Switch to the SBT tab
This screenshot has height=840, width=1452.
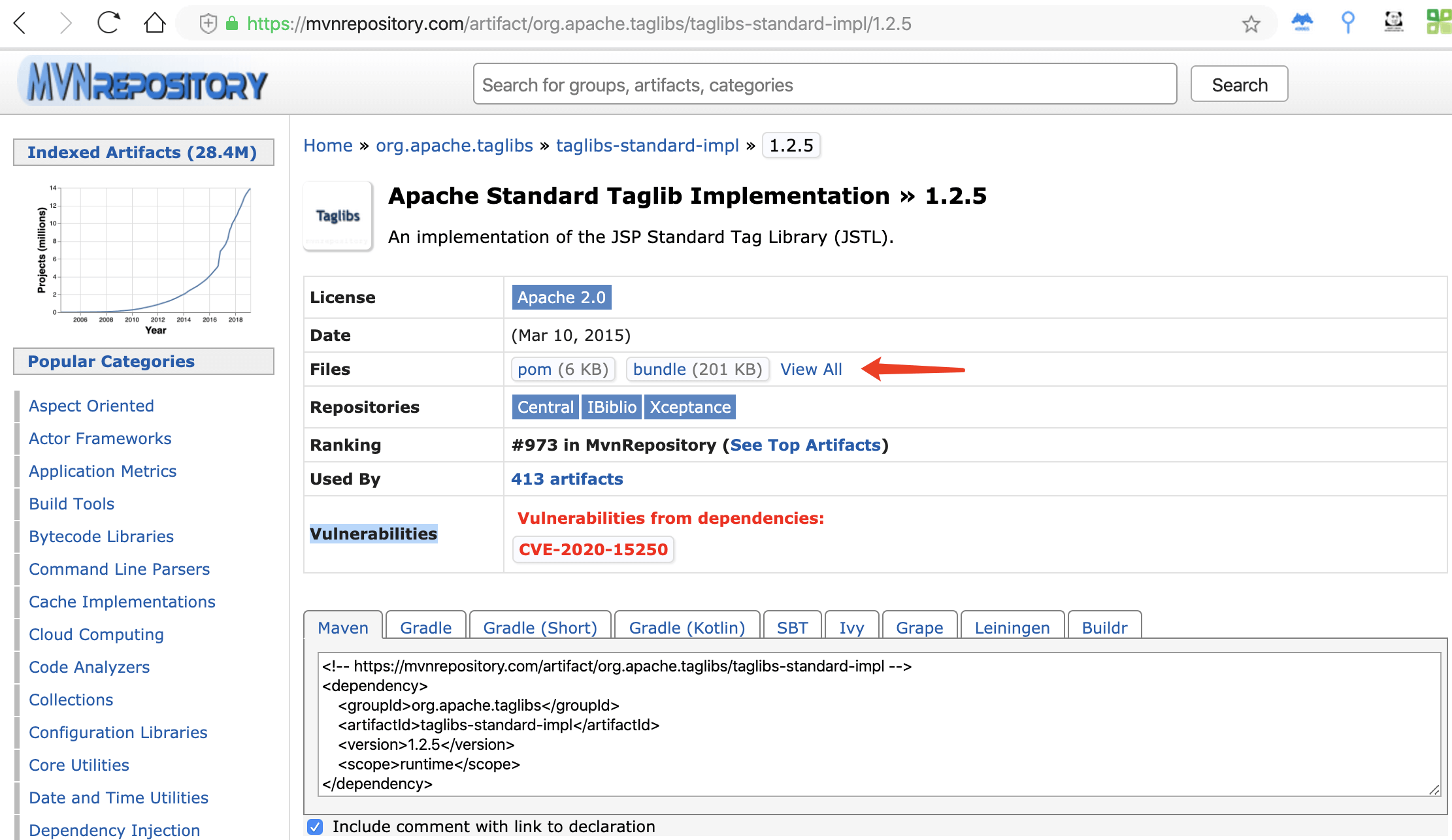[793, 627]
